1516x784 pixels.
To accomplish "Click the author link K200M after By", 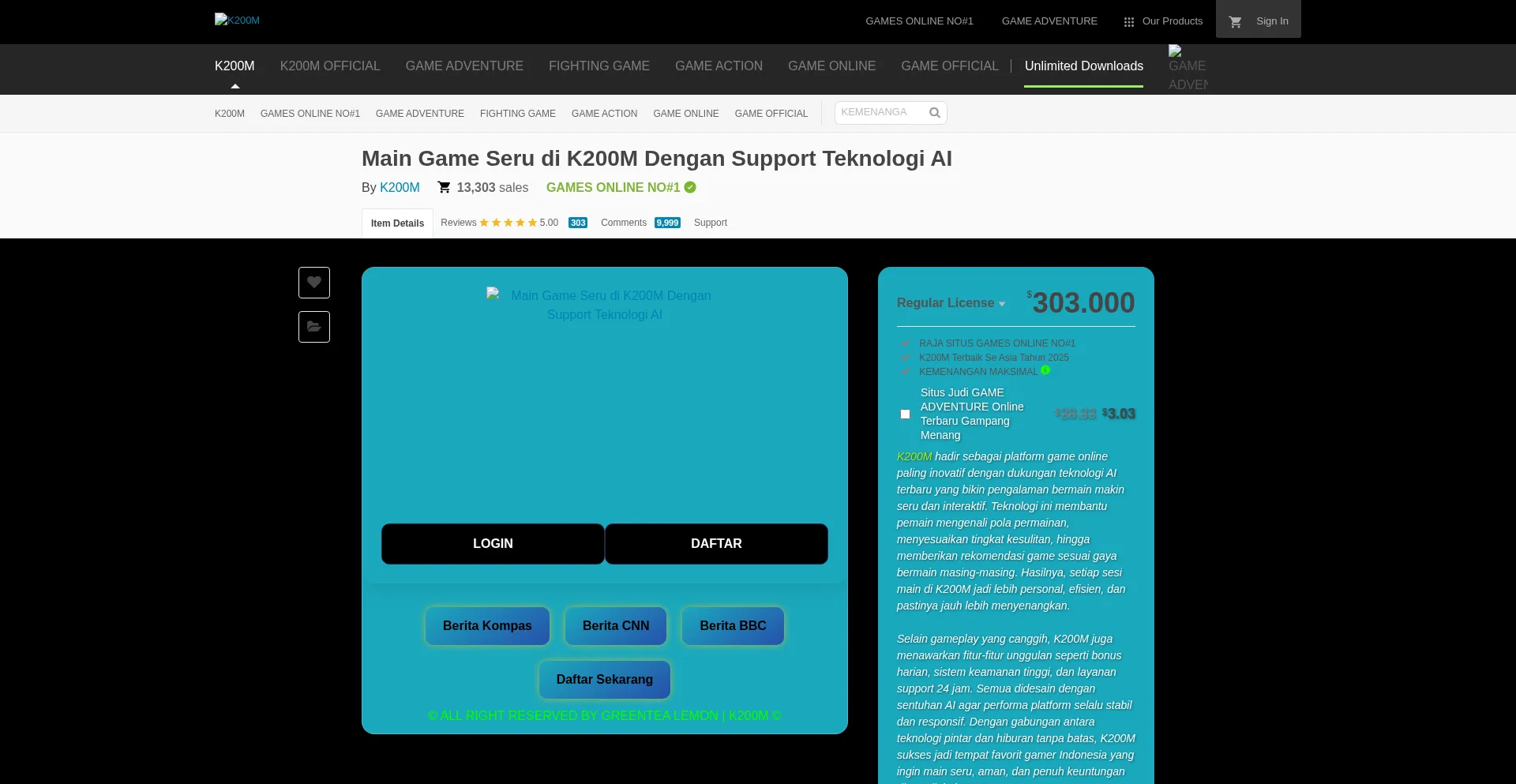I will [400, 188].
